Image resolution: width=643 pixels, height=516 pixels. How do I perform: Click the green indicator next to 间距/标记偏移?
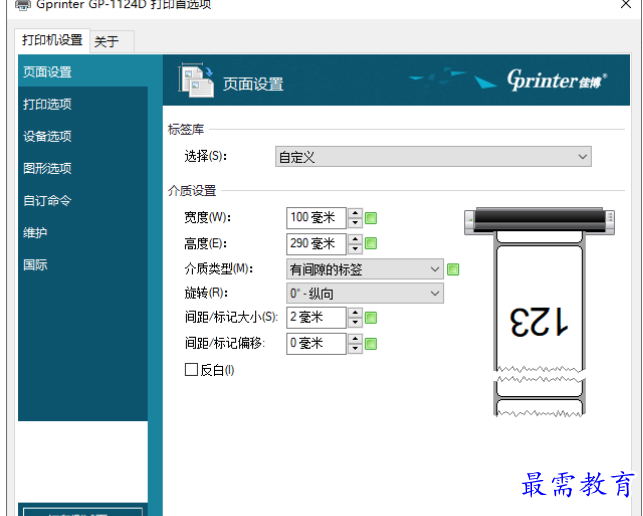pyautogui.click(x=371, y=344)
